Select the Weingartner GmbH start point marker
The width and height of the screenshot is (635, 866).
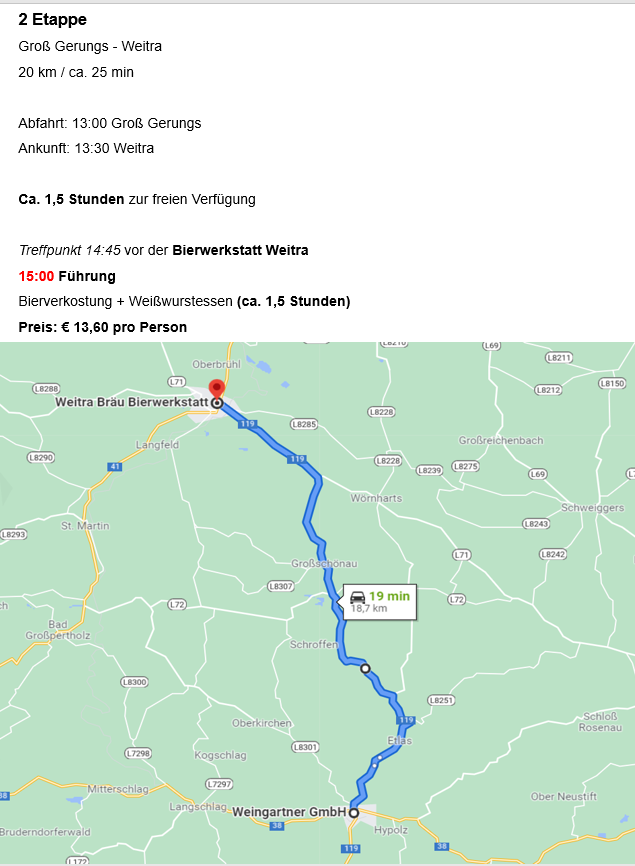click(x=353, y=812)
